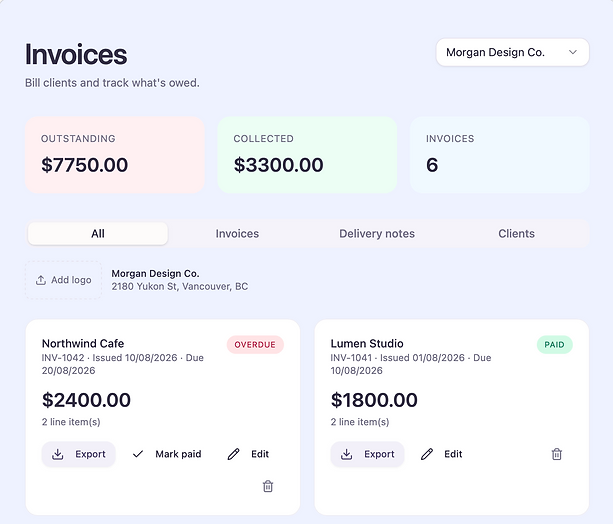Export the Lumen Studio invoice
Viewport: 613px width, 524px height.
(x=367, y=454)
